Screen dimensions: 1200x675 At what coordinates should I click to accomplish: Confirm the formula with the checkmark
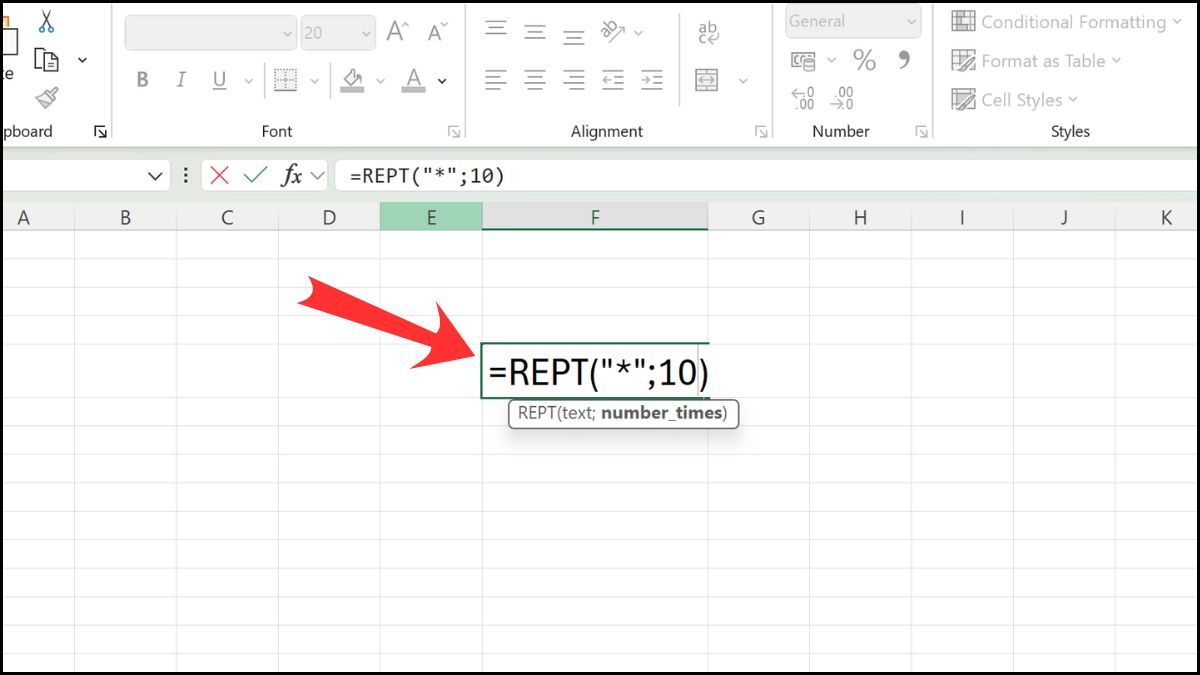coord(252,175)
